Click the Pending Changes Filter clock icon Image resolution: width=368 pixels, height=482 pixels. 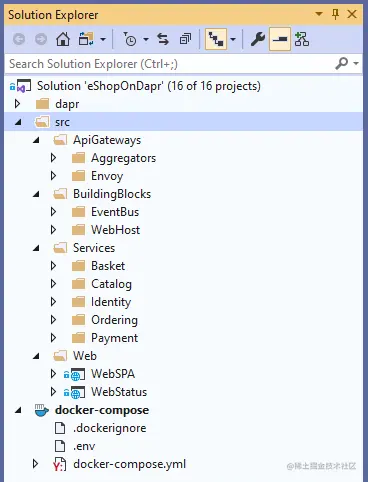point(129,39)
